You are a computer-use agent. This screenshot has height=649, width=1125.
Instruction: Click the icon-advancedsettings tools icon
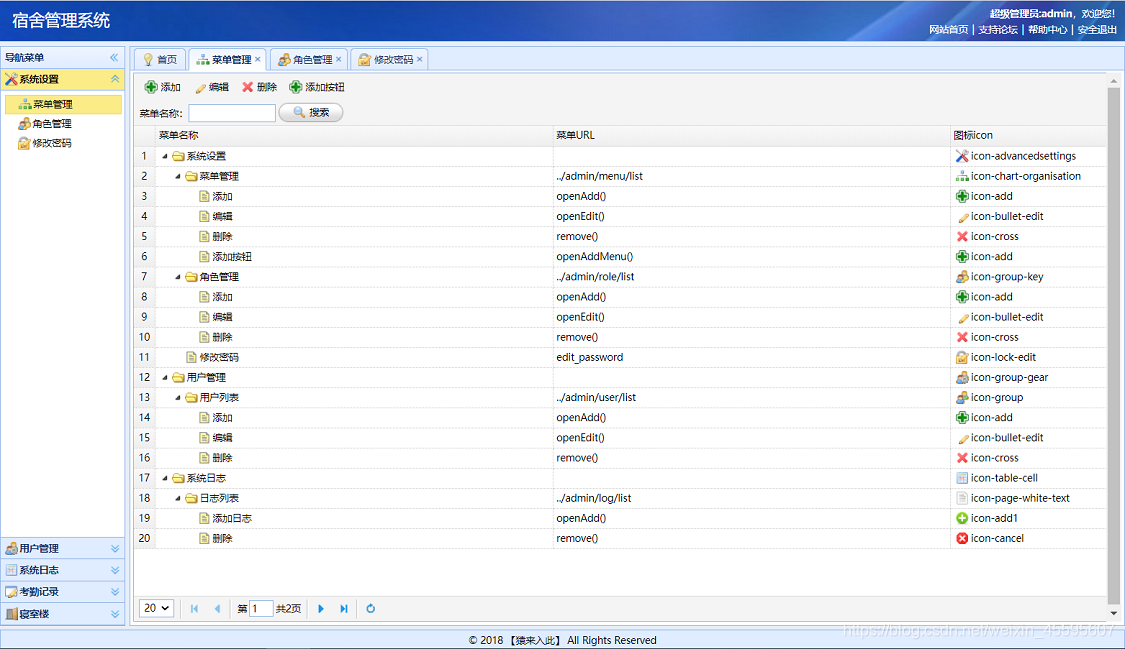point(962,156)
